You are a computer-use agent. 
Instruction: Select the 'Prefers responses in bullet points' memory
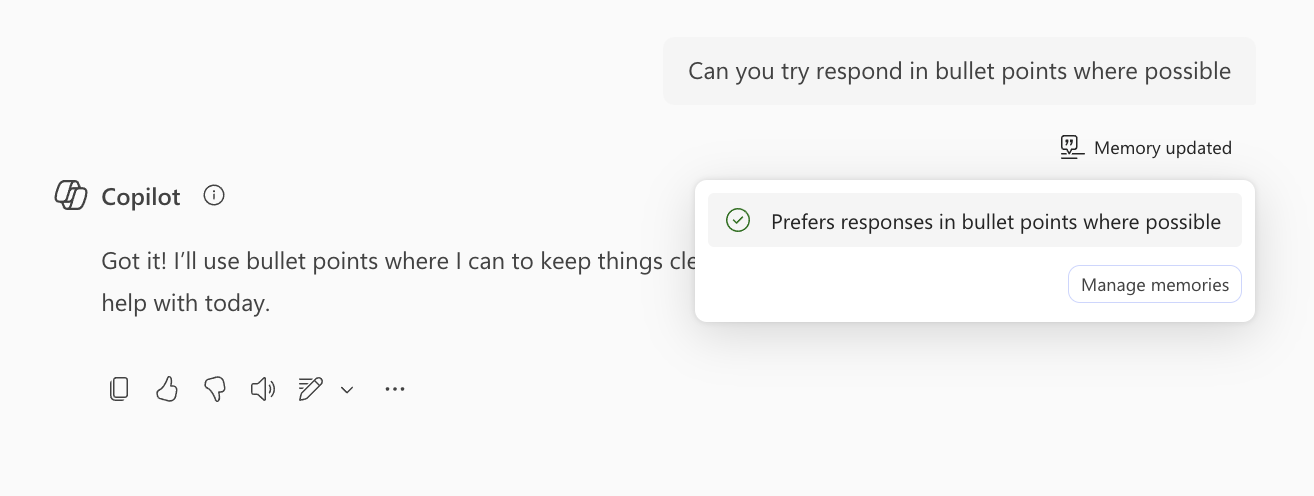[975, 221]
